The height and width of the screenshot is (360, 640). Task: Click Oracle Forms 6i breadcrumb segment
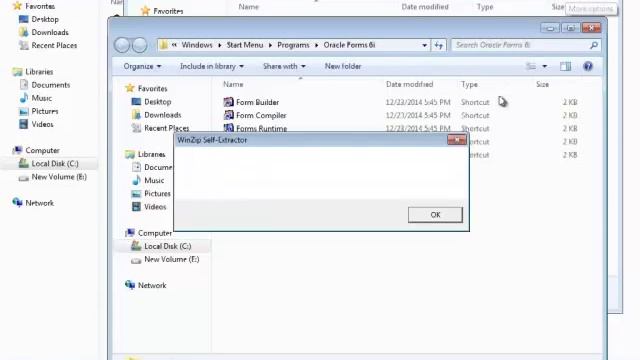(x=349, y=45)
